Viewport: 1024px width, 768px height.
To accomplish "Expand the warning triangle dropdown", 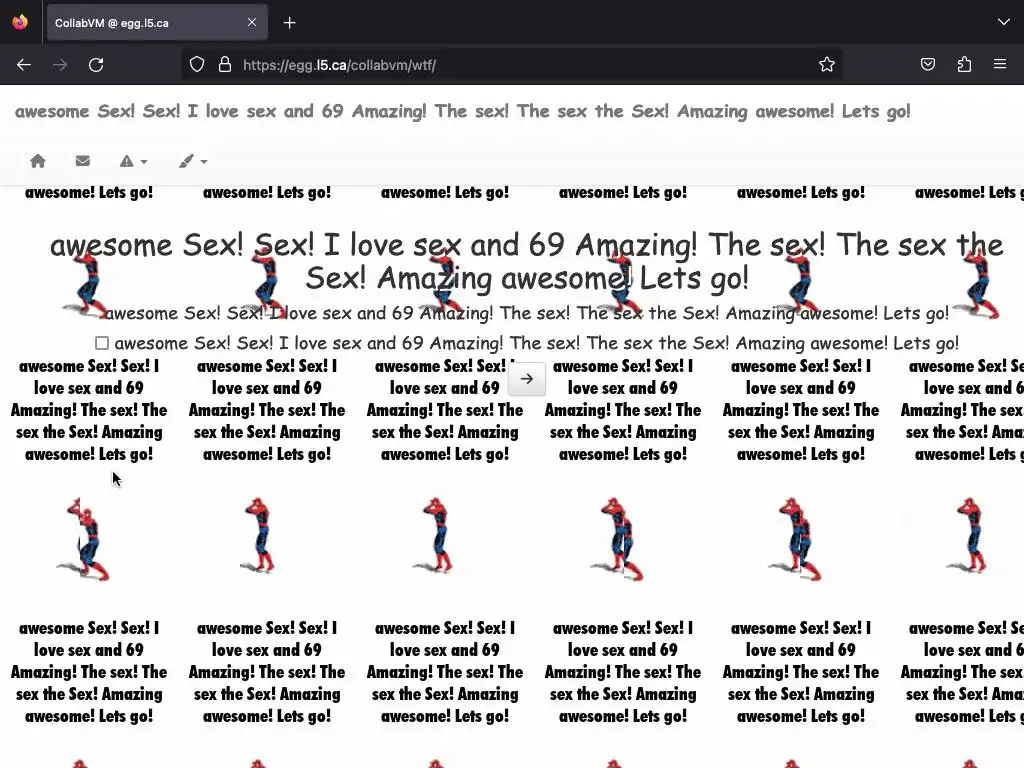I will pos(133,161).
